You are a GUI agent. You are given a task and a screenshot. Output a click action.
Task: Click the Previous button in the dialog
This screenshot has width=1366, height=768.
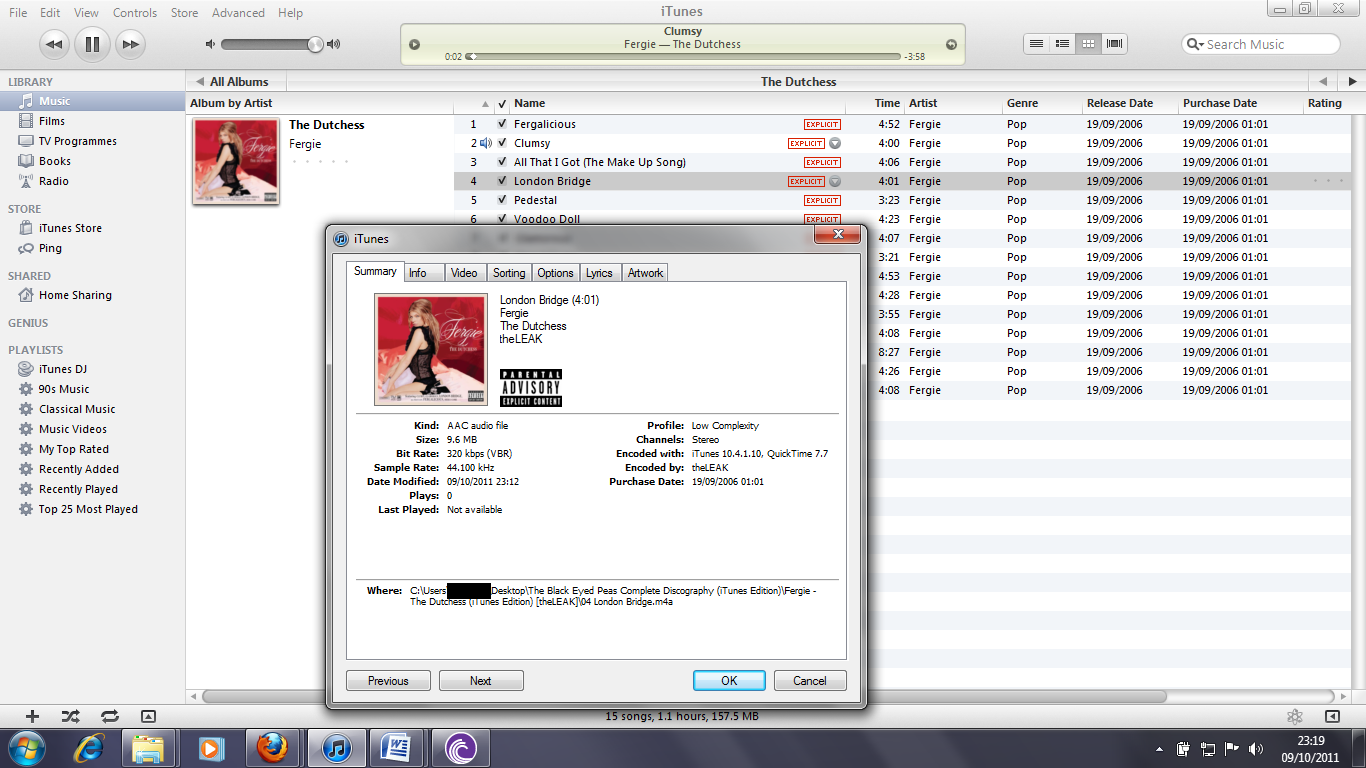pyautogui.click(x=388, y=681)
